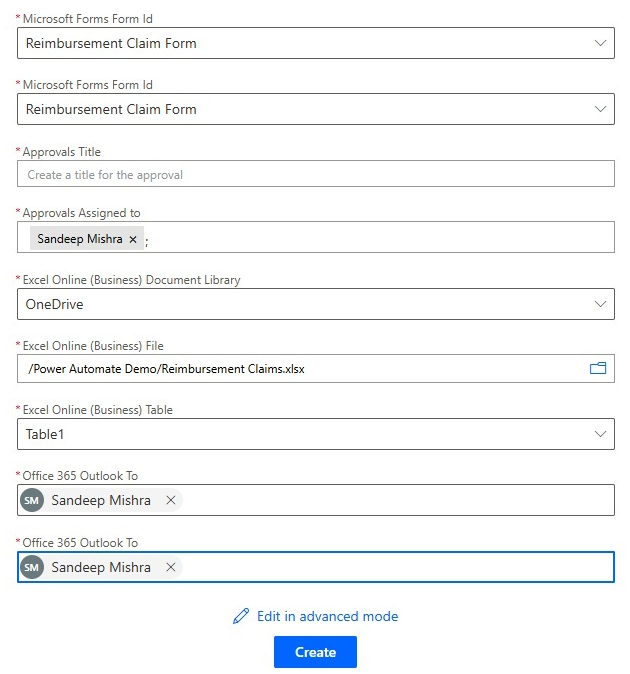Image resolution: width=630 pixels, height=674 pixels.
Task: Remove Sandeep Mishra from Approvals Assigned to
Action: 133,239
